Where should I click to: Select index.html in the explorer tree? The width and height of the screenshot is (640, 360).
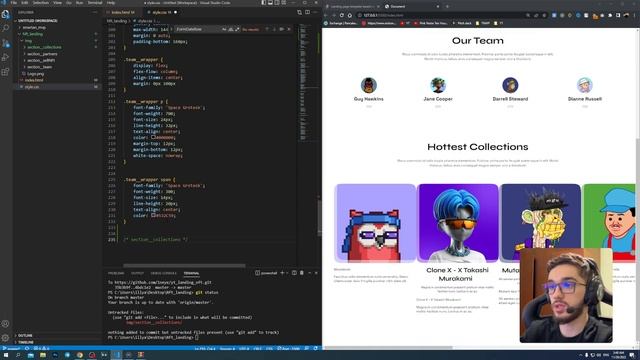(34, 80)
